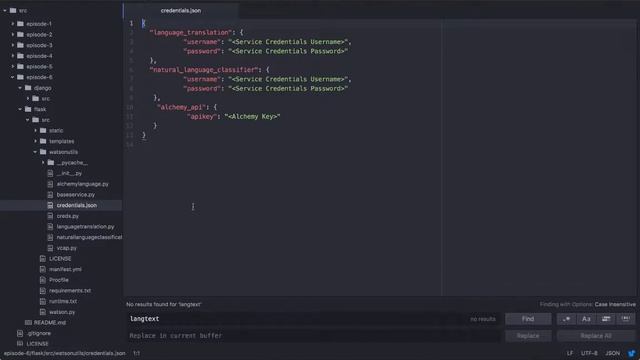Click the episode-3 folder icon

tap(20, 45)
